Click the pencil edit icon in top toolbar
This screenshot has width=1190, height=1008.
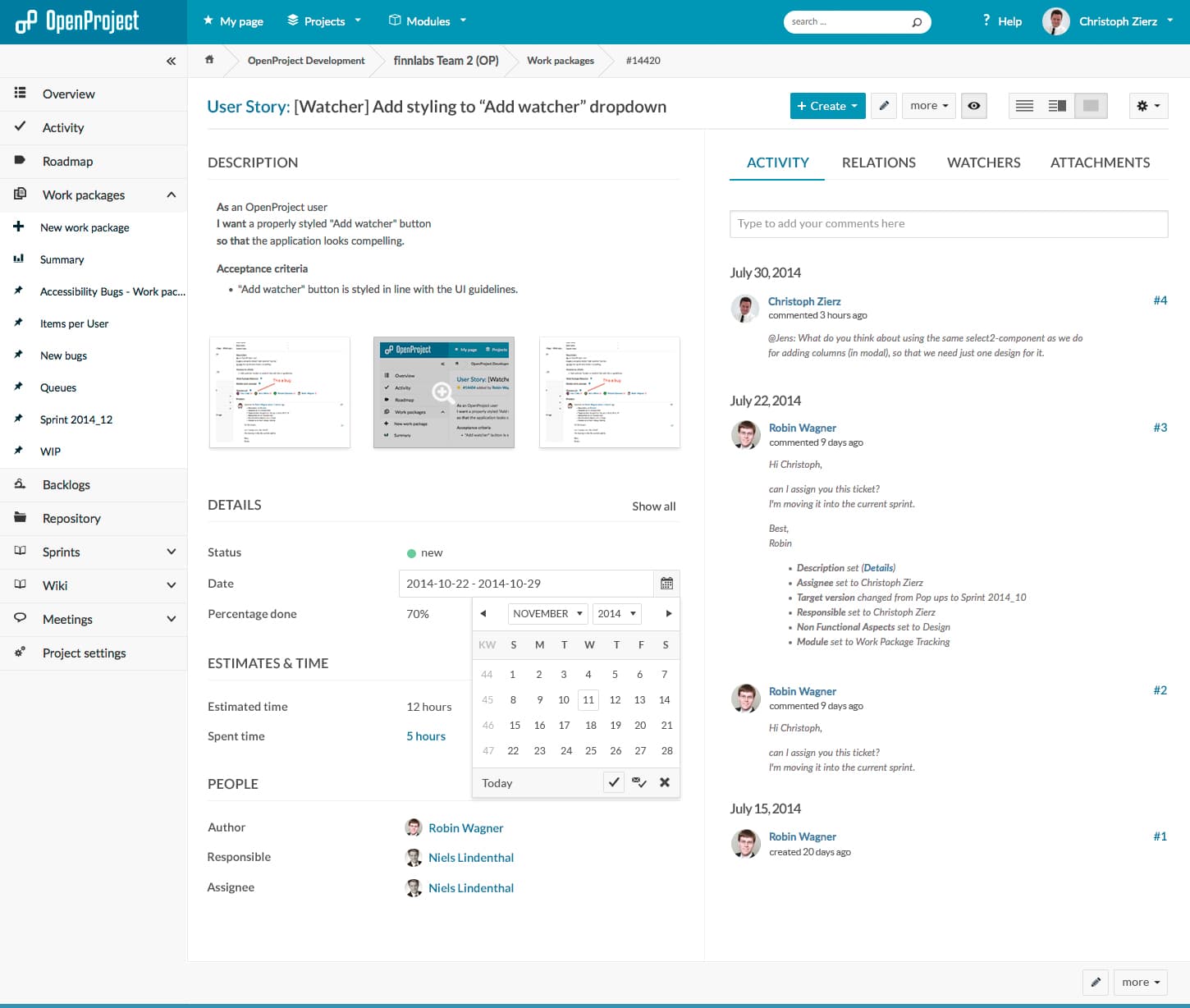click(x=883, y=106)
